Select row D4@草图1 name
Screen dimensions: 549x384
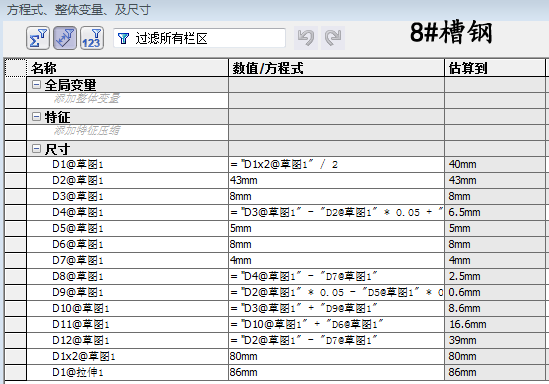pyautogui.click(x=78, y=212)
